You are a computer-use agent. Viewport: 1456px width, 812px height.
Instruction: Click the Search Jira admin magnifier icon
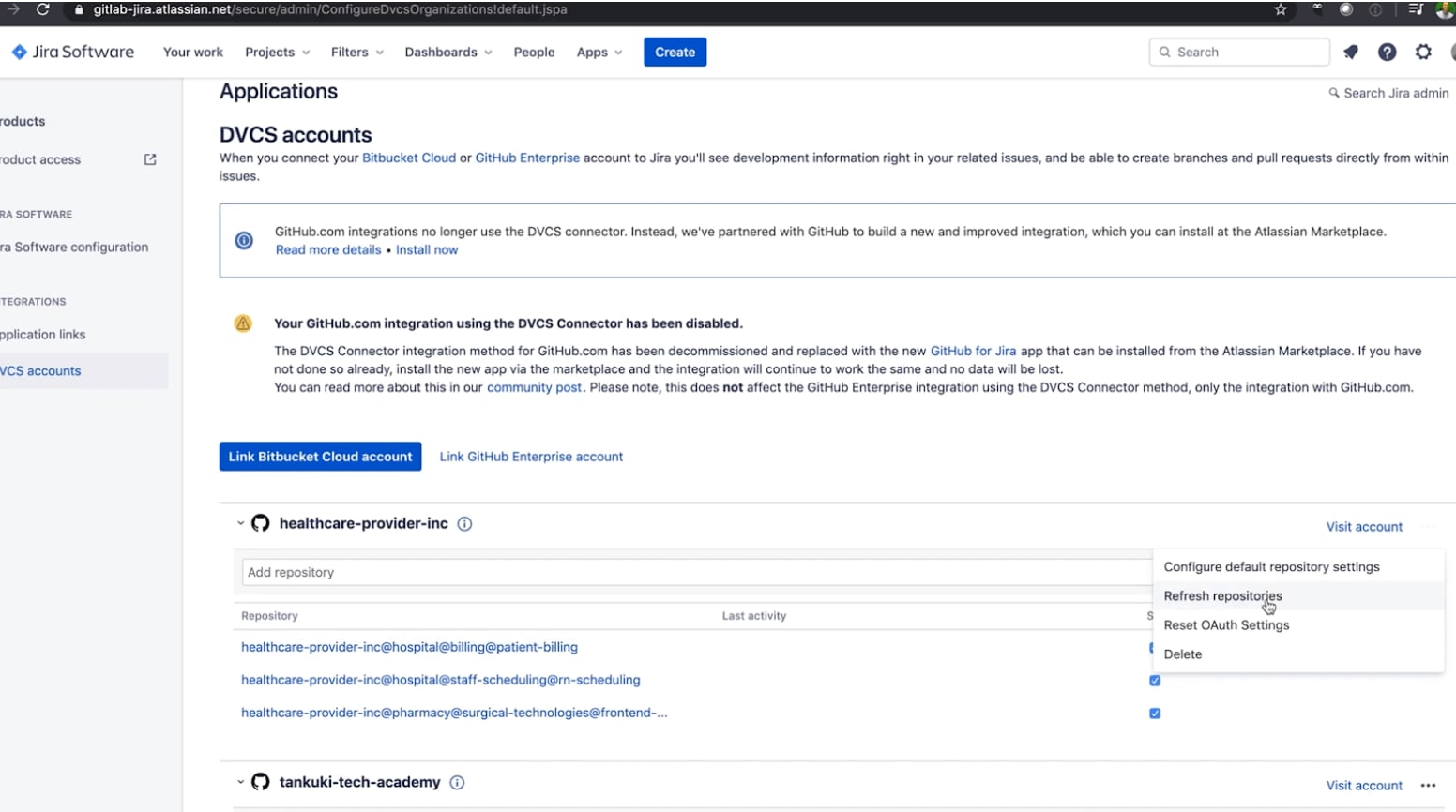coord(1334,93)
